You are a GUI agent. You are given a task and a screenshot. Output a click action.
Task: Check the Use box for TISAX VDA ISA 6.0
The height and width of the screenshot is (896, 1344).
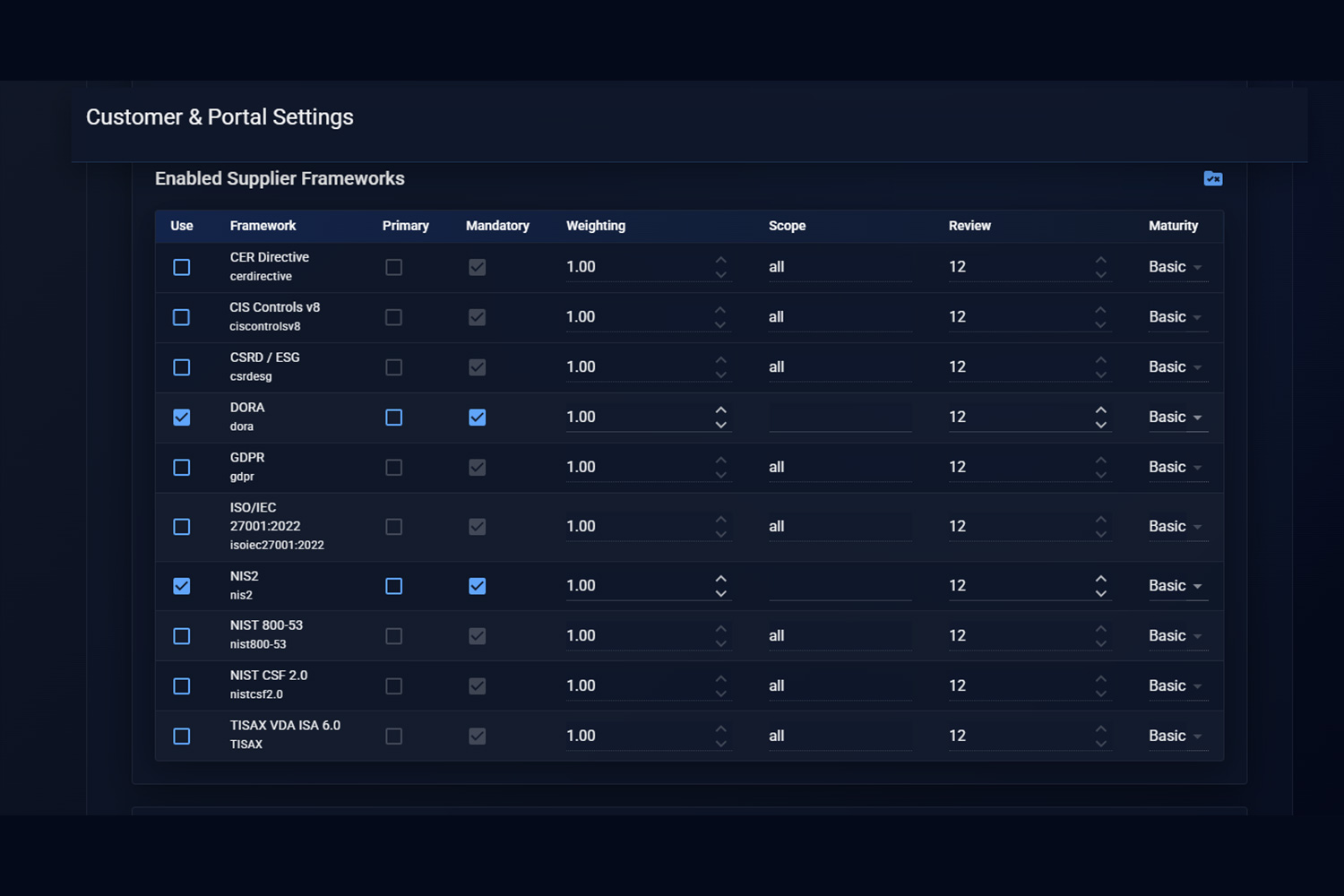(182, 737)
